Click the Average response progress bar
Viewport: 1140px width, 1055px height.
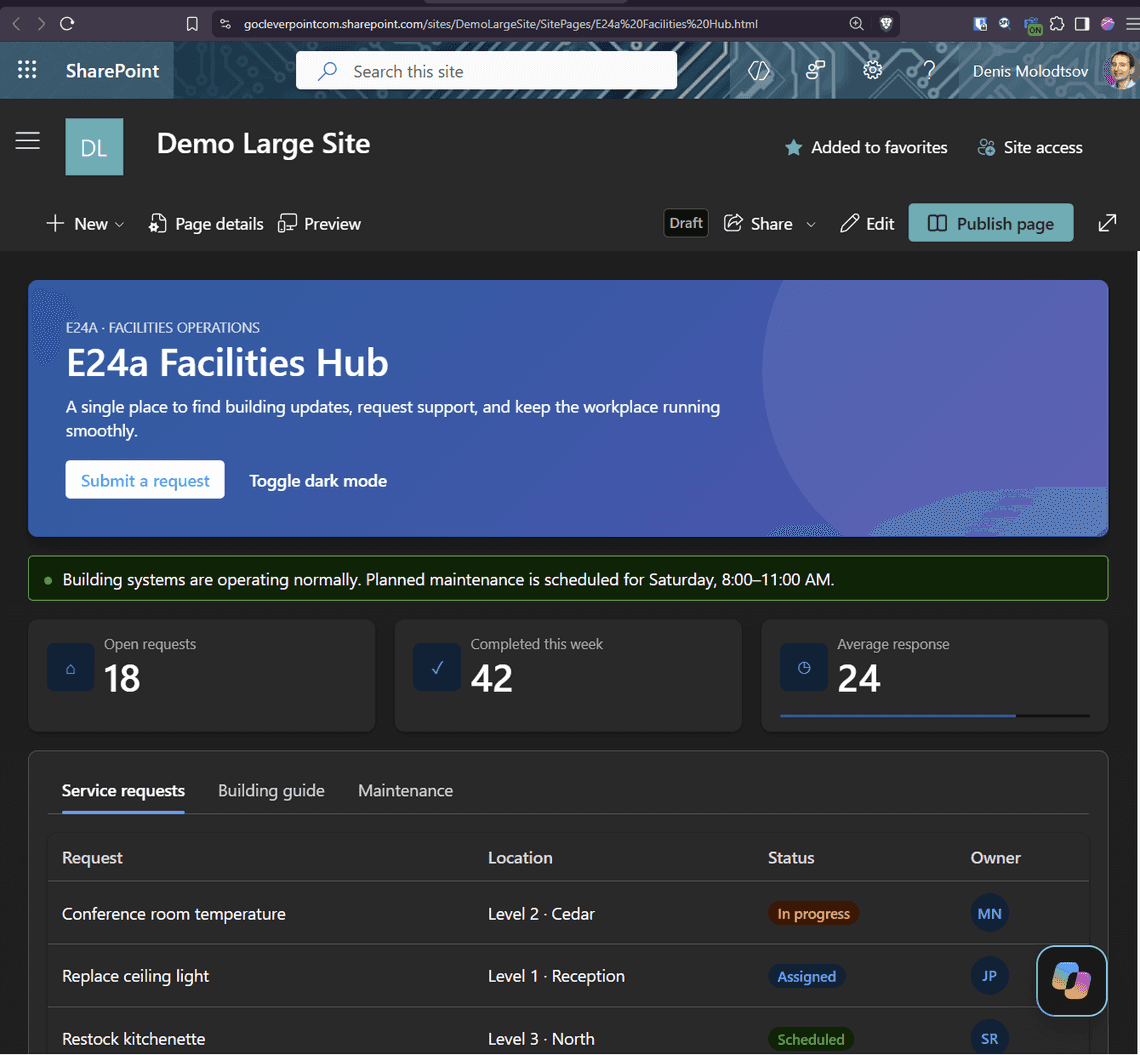pos(934,716)
